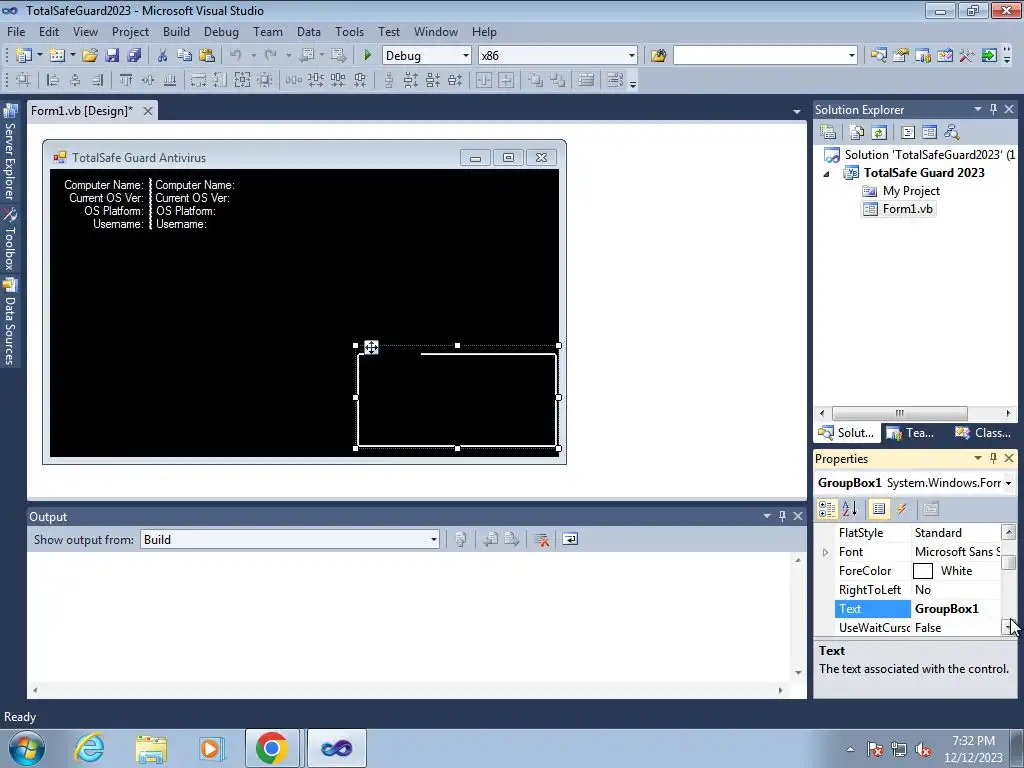Click Show All Files icon in Solution Explorer
The image size is (1024, 768).
coord(857,133)
